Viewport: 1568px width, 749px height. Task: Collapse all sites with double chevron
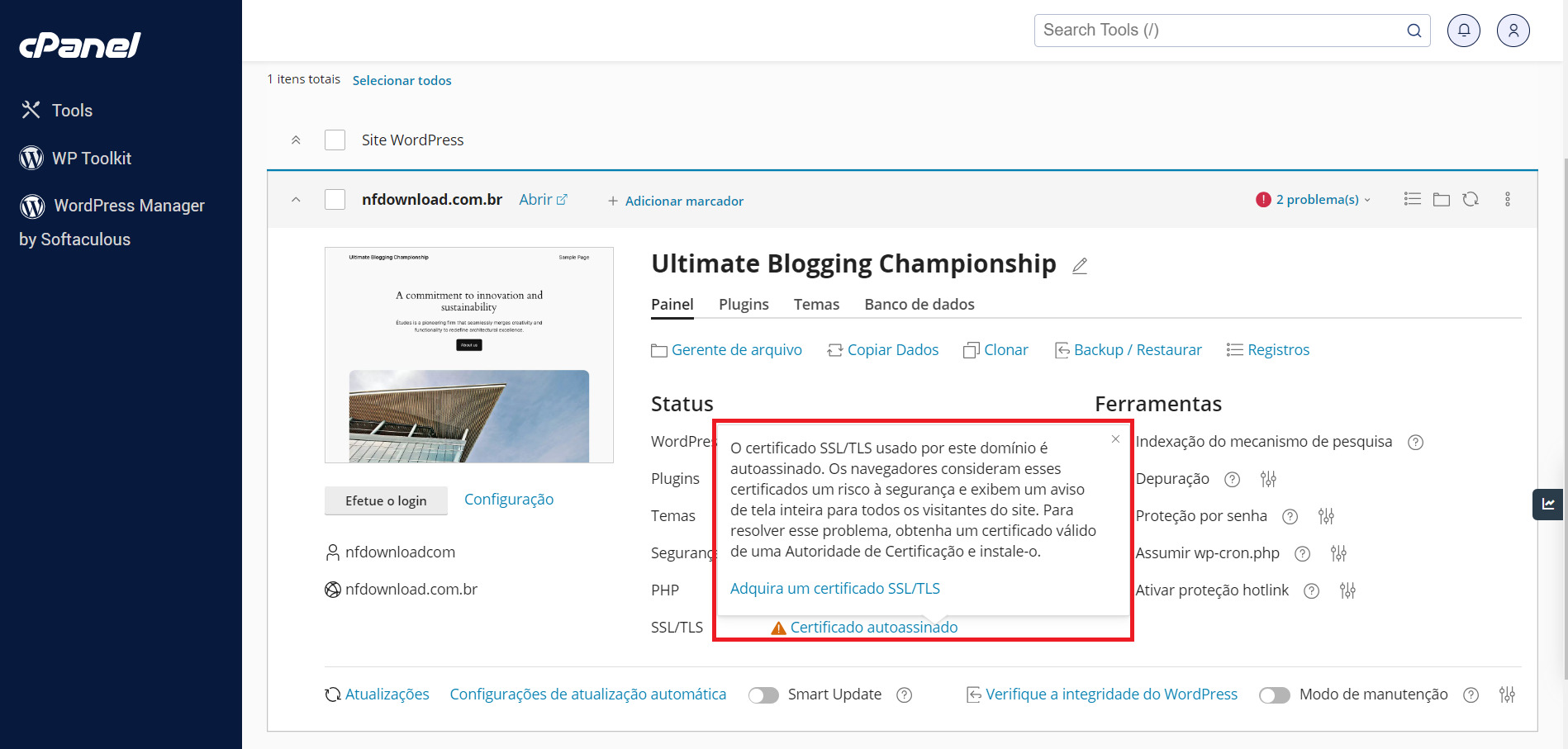[x=296, y=140]
